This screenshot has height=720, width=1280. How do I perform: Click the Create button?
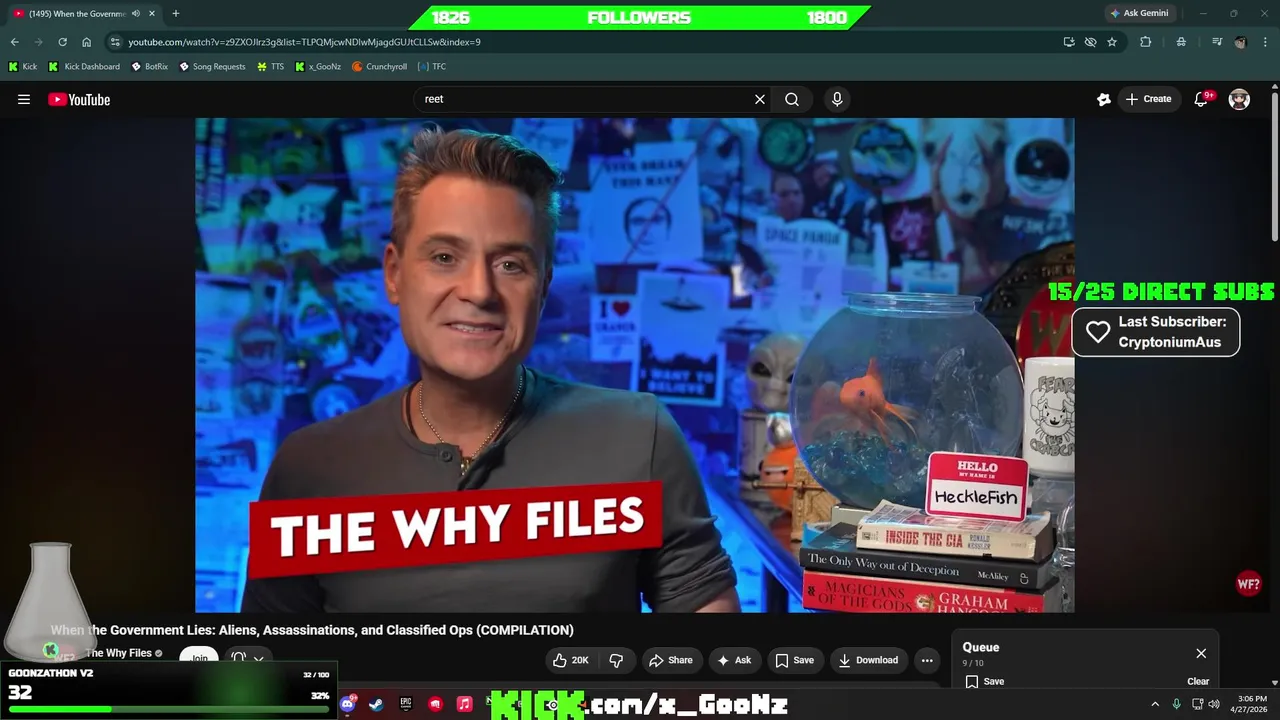(1148, 99)
